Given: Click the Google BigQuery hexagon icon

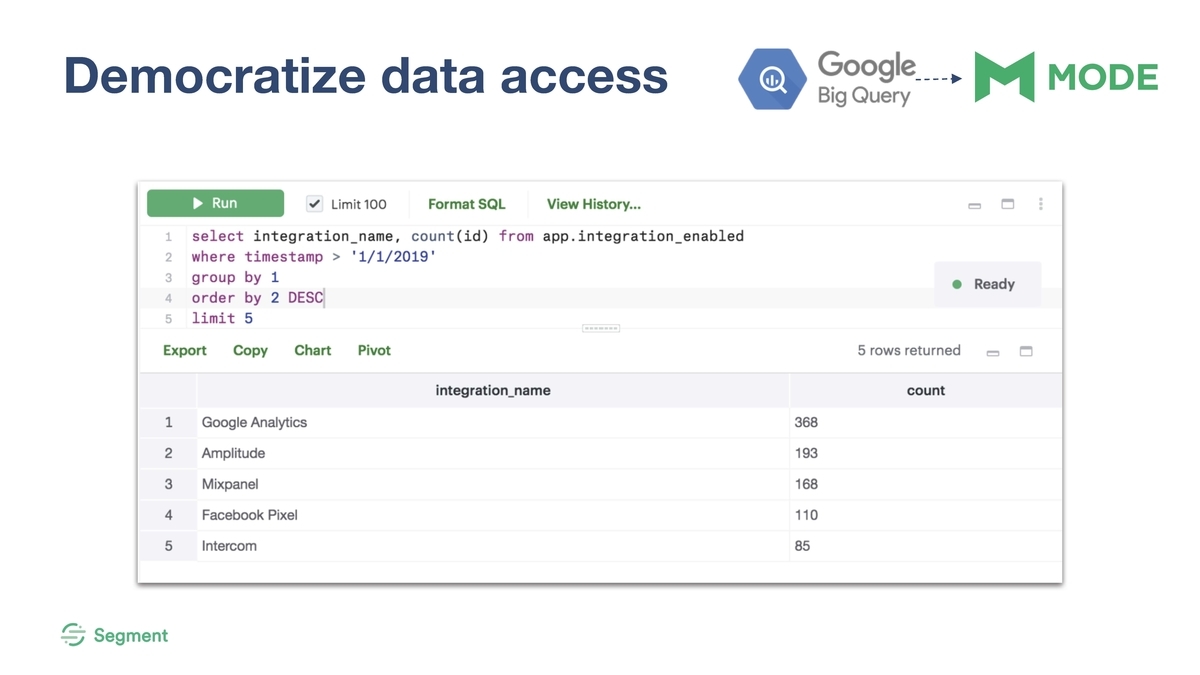Looking at the screenshot, I should (x=772, y=80).
